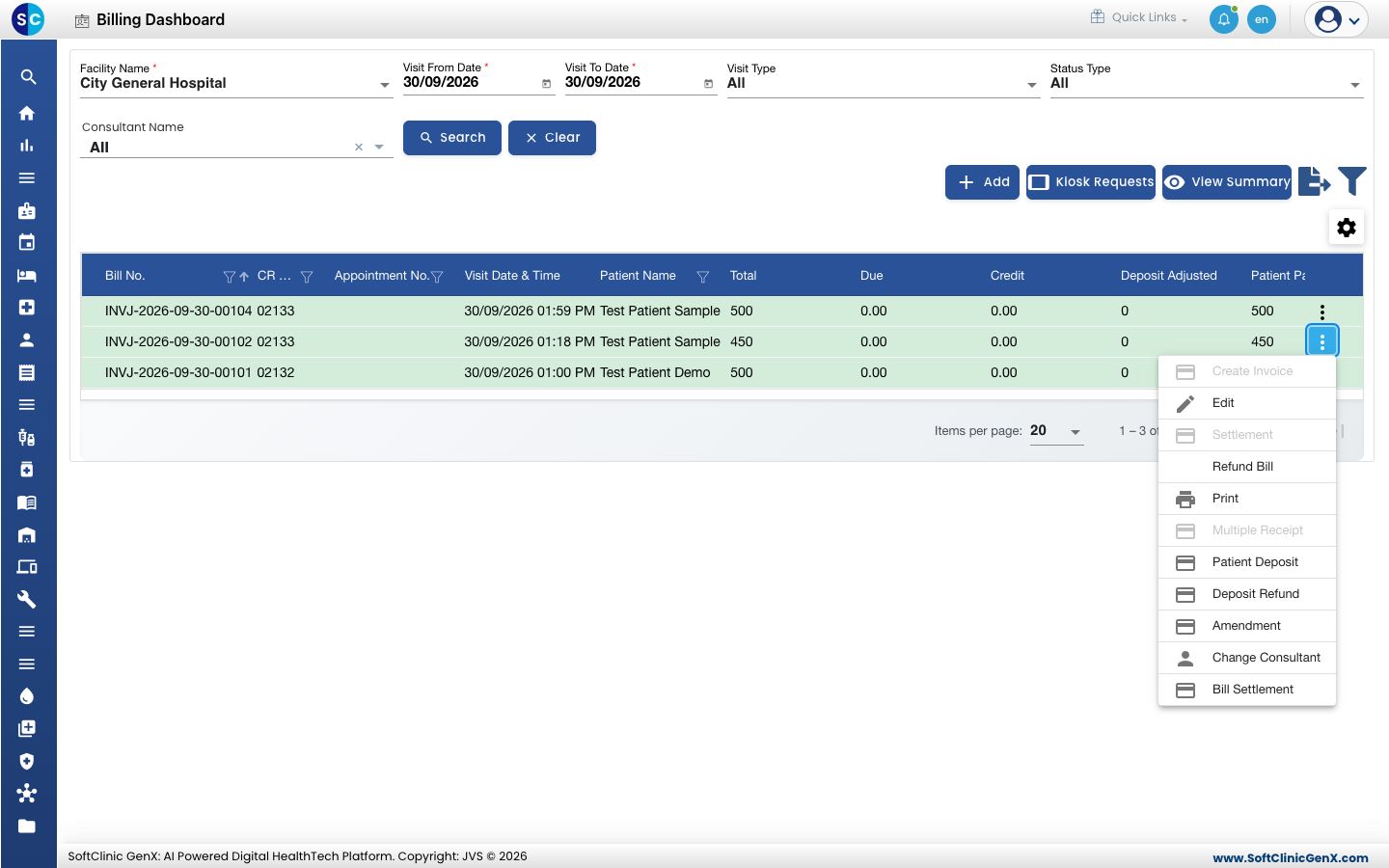Click the warehouse icon in sidebar
The image size is (1389, 868).
pos(27,534)
